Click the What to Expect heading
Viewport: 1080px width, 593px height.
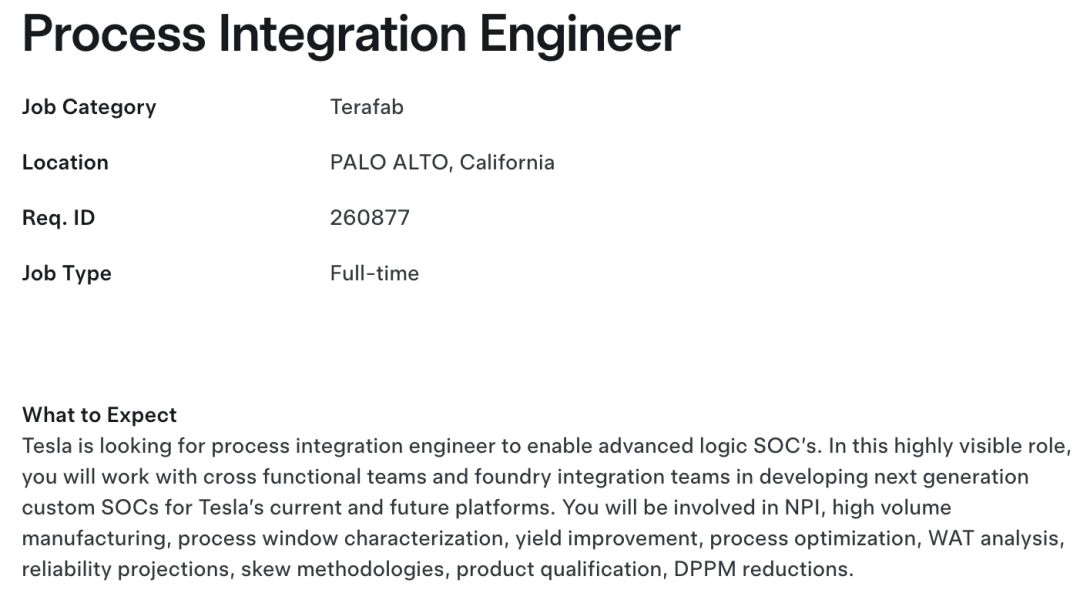(x=99, y=415)
